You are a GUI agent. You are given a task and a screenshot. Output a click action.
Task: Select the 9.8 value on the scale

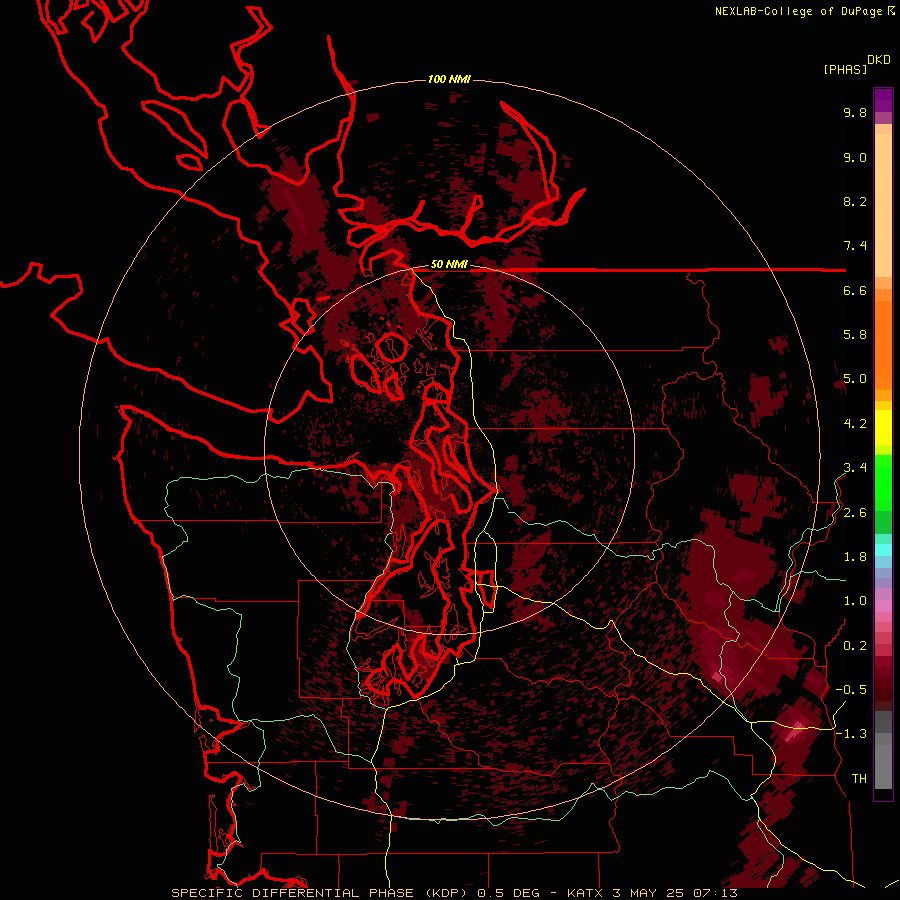[x=855, y=112]
